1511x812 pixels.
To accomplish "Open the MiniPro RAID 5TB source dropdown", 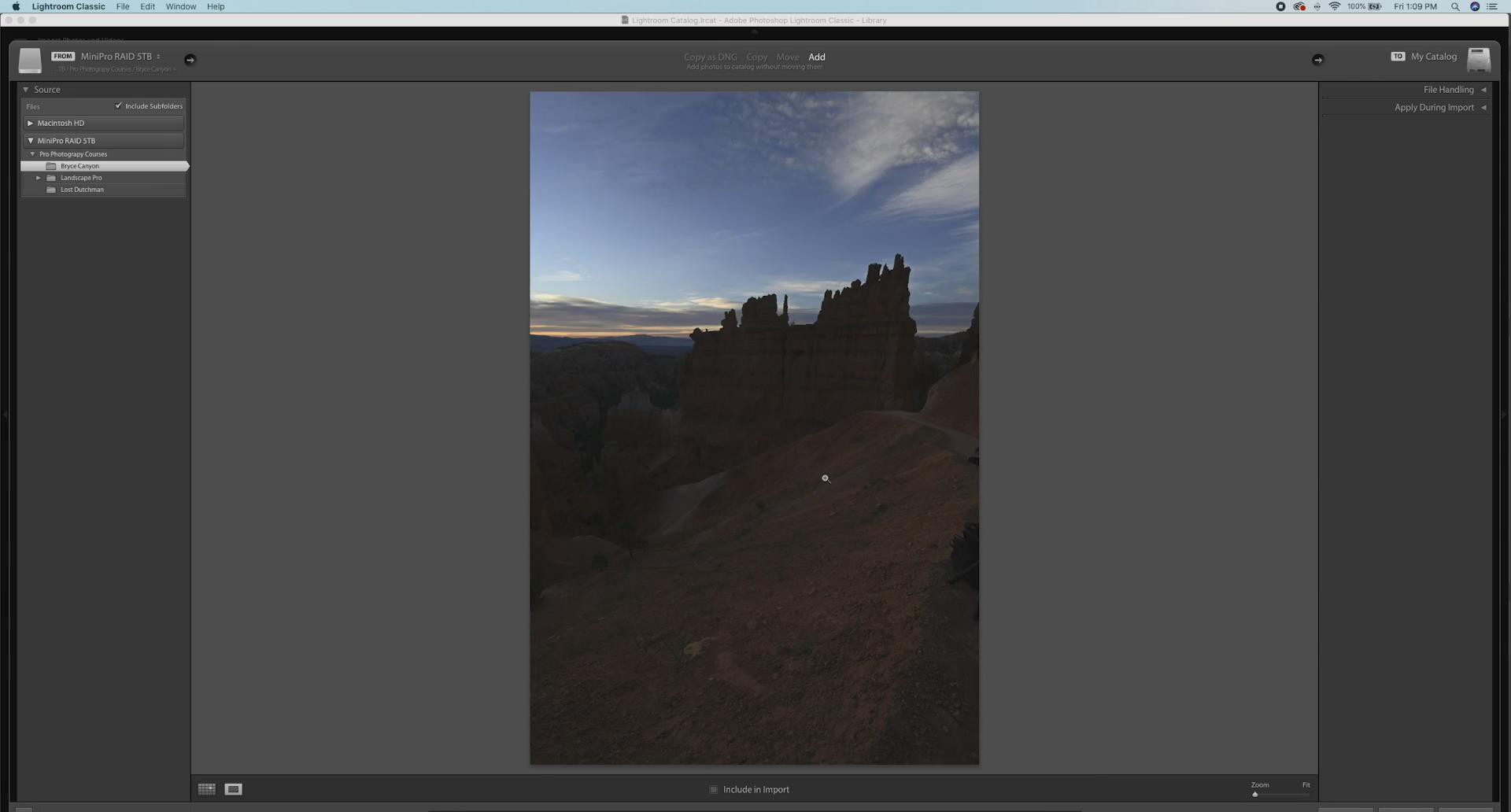I will (x=120, y=57).
